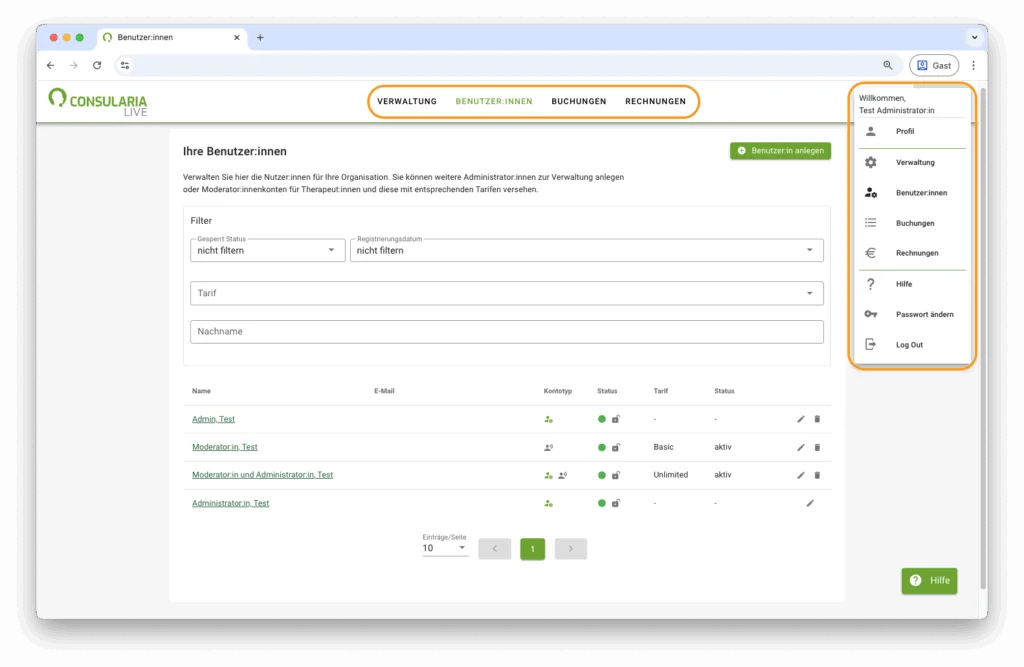Image resolution: width=1024 pixels, height=667 pixels.
Task: Expand the Registrierungsdatum filter dropdown
Action: [586, 250]
